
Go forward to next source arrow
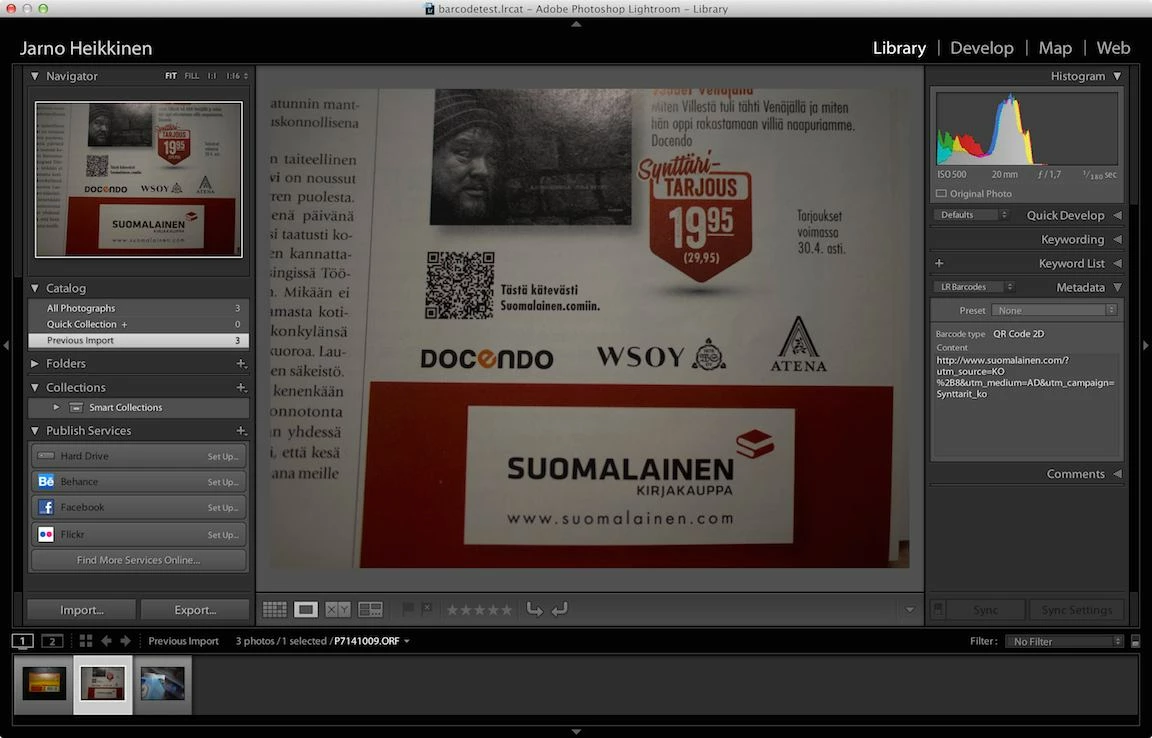coord(126,641)
